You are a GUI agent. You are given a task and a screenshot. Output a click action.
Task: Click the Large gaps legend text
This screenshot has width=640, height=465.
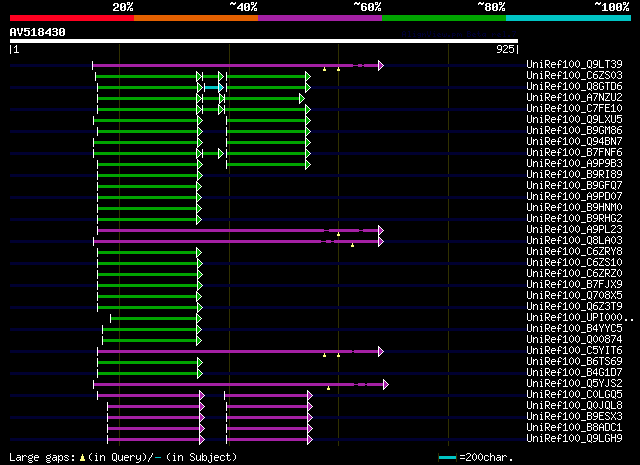click(x=123, y=457)
